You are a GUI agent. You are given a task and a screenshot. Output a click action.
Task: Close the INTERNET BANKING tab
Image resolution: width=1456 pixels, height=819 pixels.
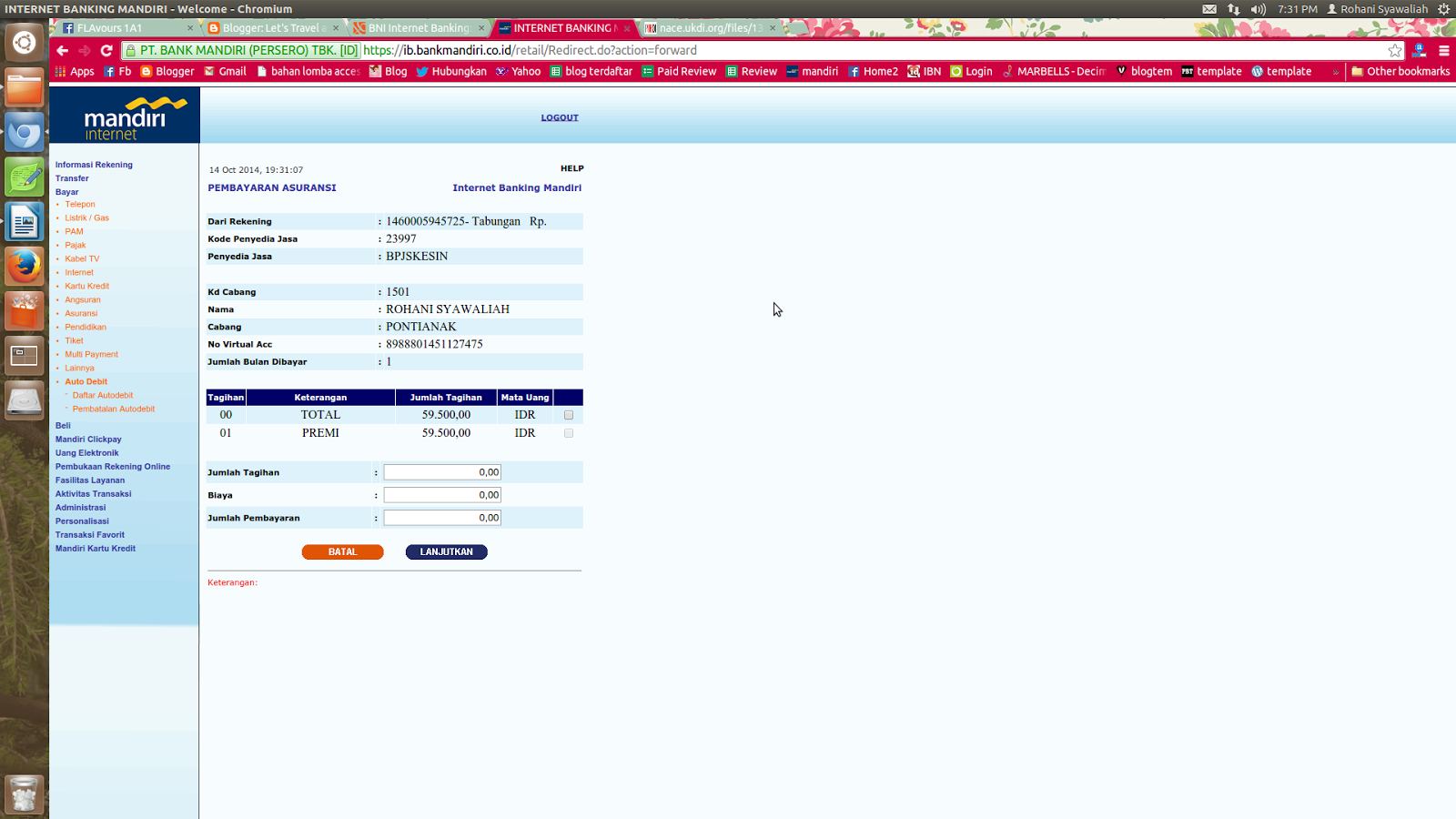627,28
